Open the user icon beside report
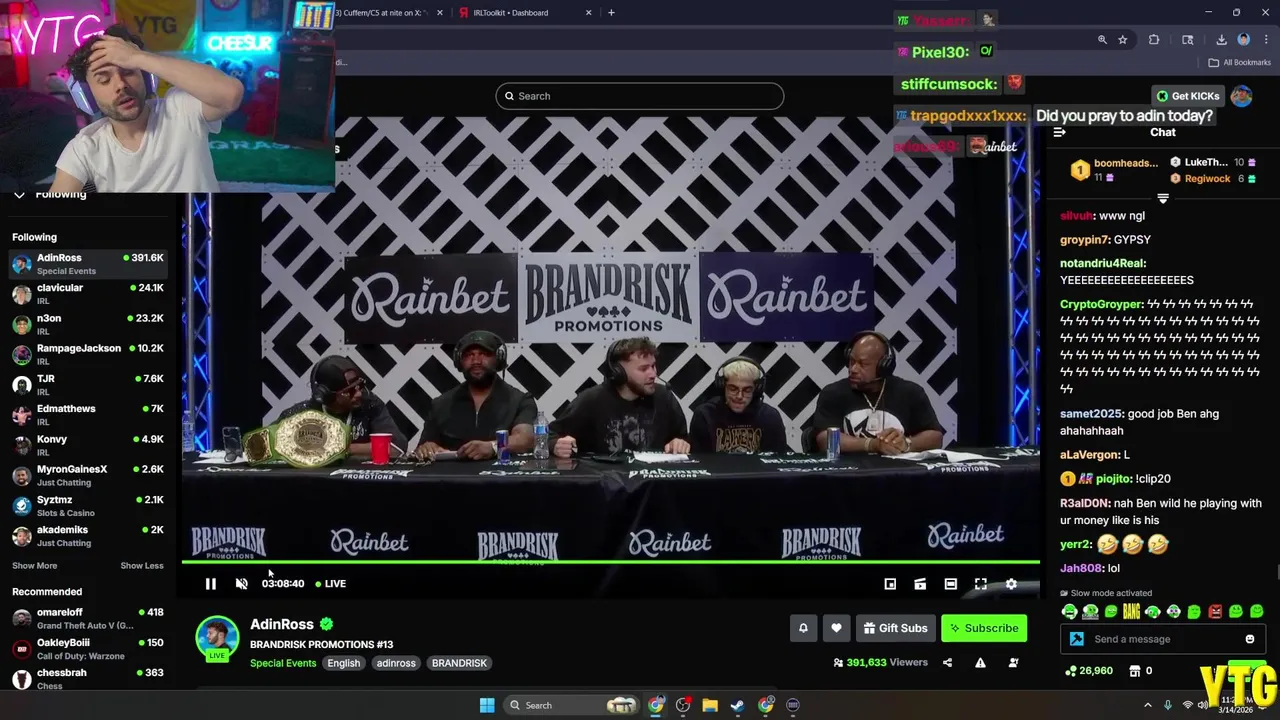Viewport: 1280px width, 720px height. point(1013,662)
